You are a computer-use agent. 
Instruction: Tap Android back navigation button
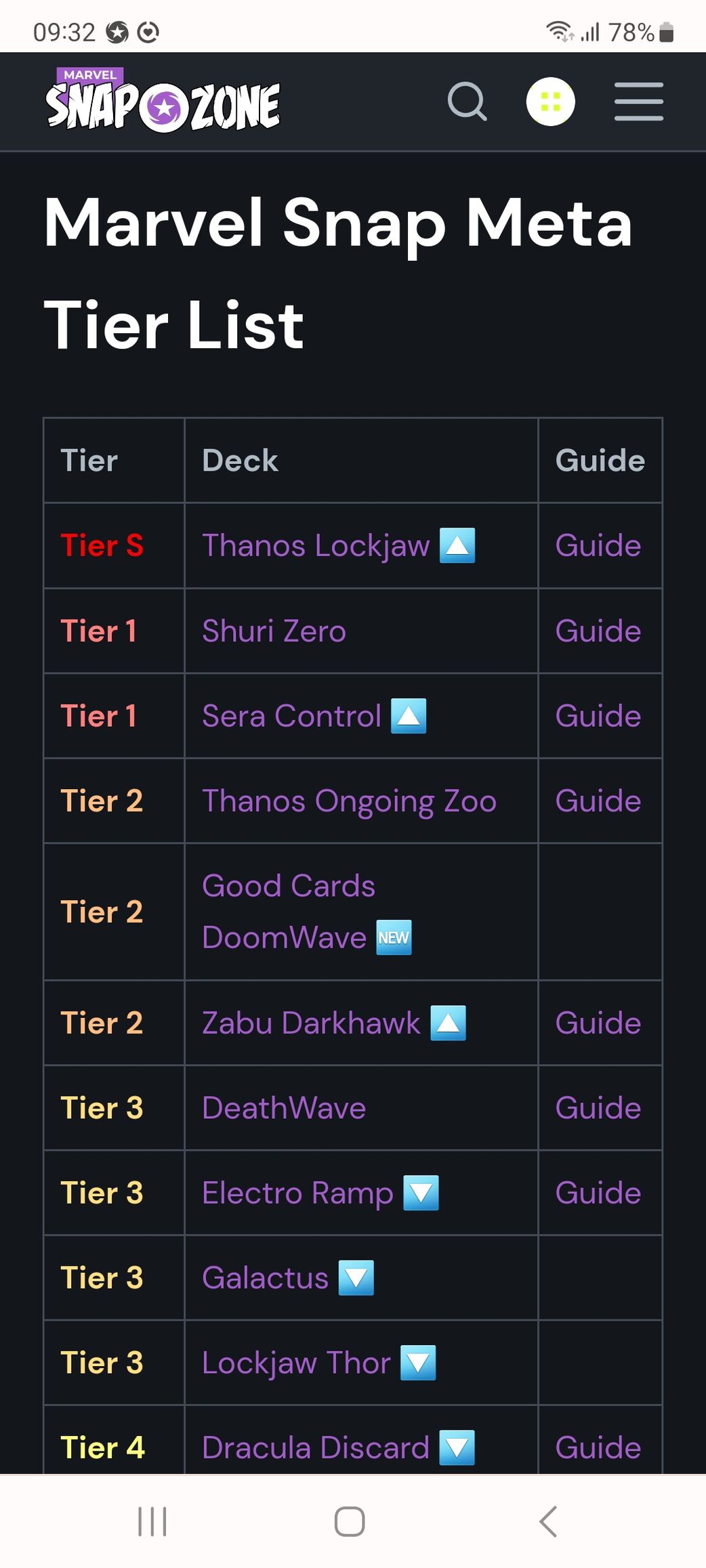[548, 1521]
